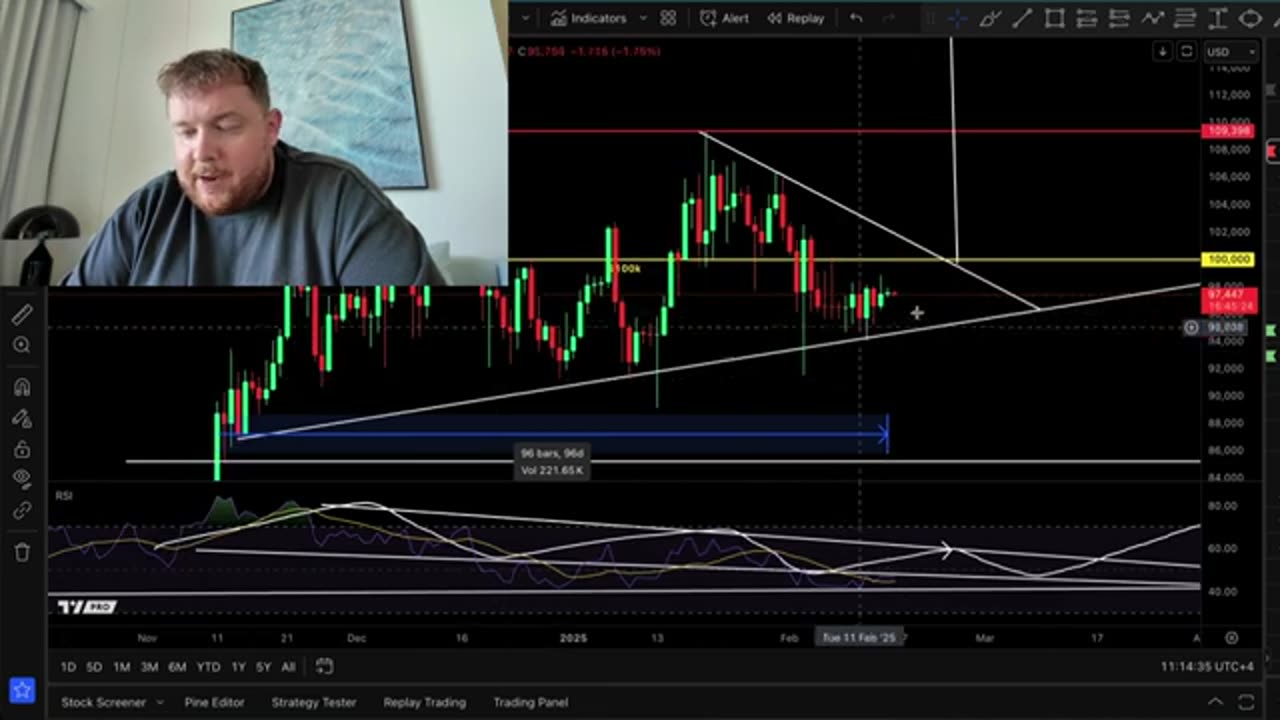Set date range to 5Y

point(263,667)
